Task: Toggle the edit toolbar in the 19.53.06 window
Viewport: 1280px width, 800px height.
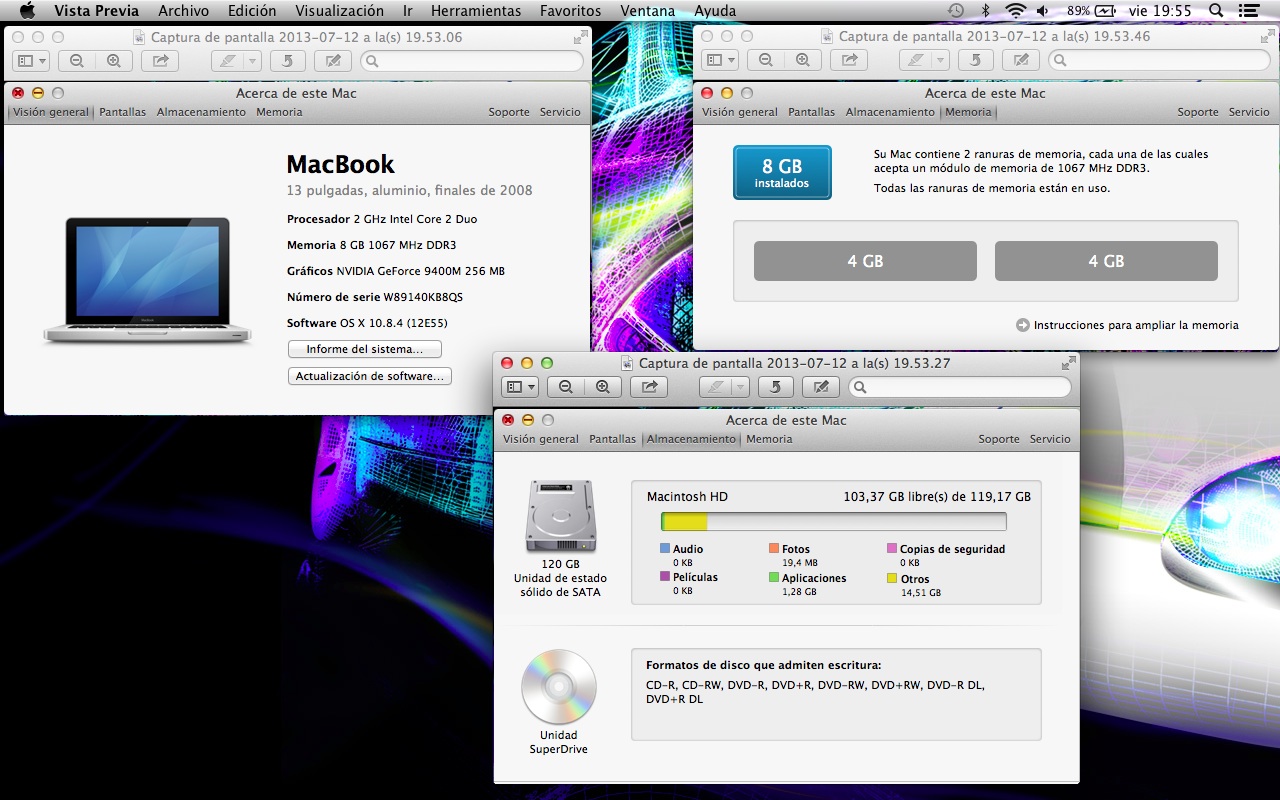Action: click(x=333, y=60)
